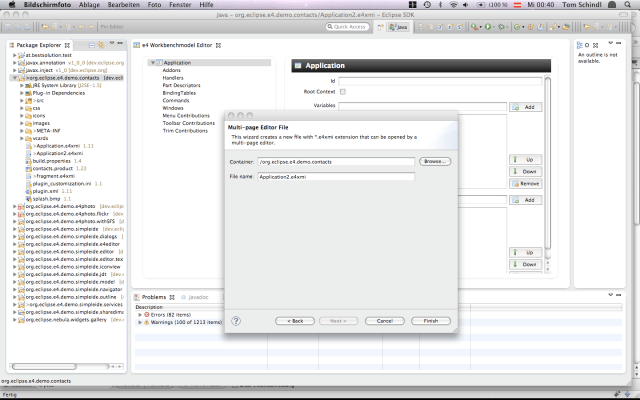Expand the Errors (82 items) node
The width and height of the screenshot is (640, 400).
140,315
